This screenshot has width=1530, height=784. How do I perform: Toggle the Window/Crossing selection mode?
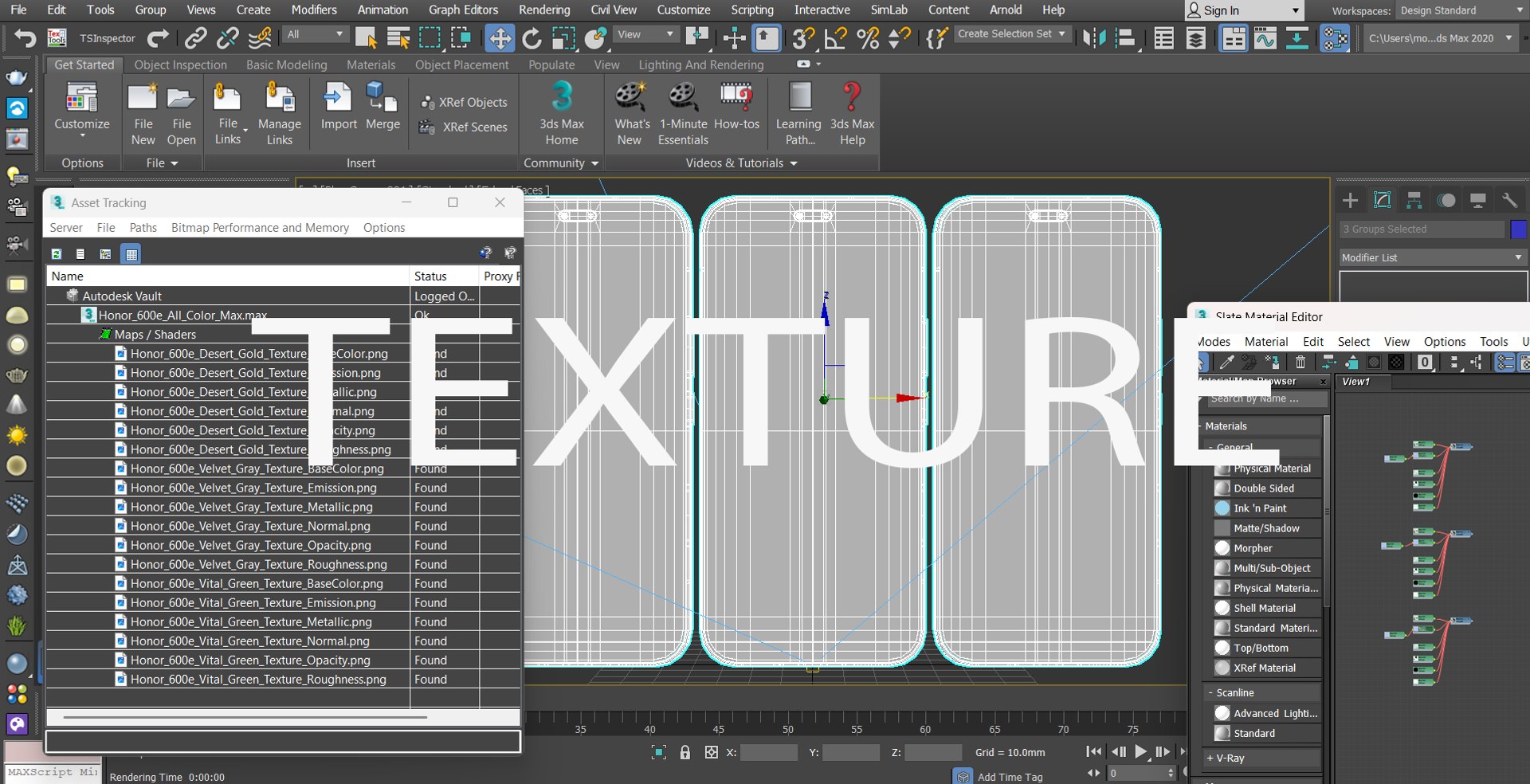coord(461,37)
